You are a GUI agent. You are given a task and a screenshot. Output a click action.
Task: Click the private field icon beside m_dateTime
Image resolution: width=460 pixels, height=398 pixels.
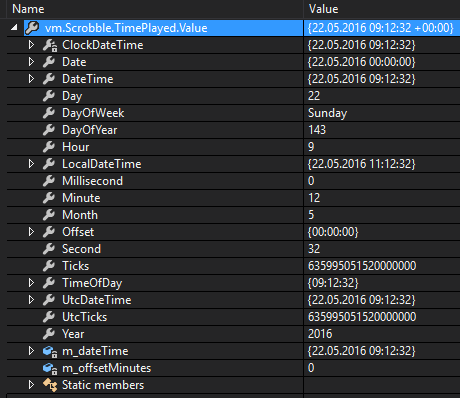point(50,351)
